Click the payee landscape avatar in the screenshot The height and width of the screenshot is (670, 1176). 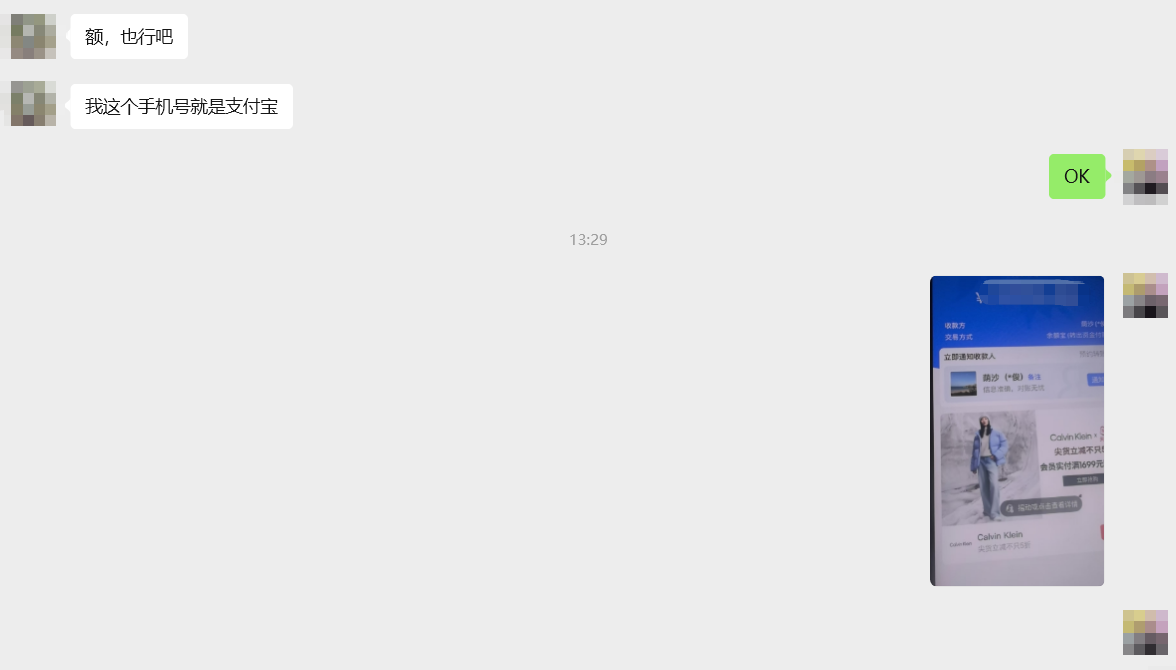(x=964, y=383)
